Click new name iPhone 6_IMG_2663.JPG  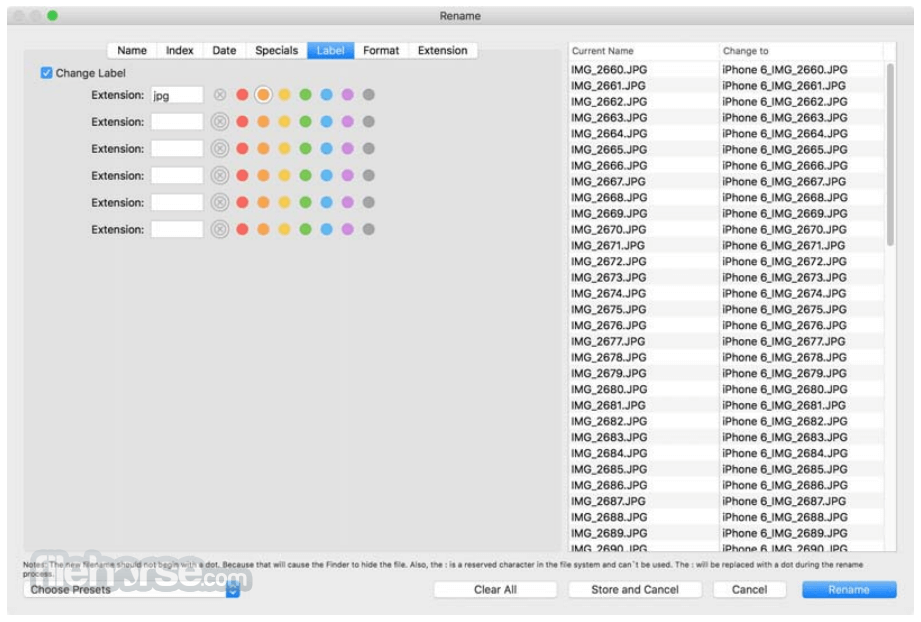pyautogui.click(x=785, y=117)
